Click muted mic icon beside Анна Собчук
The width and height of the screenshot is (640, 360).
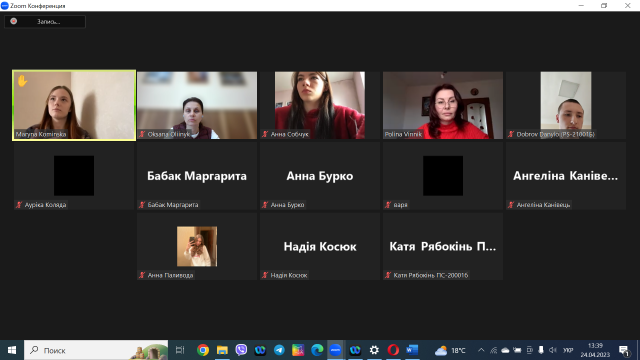[265, 134]
